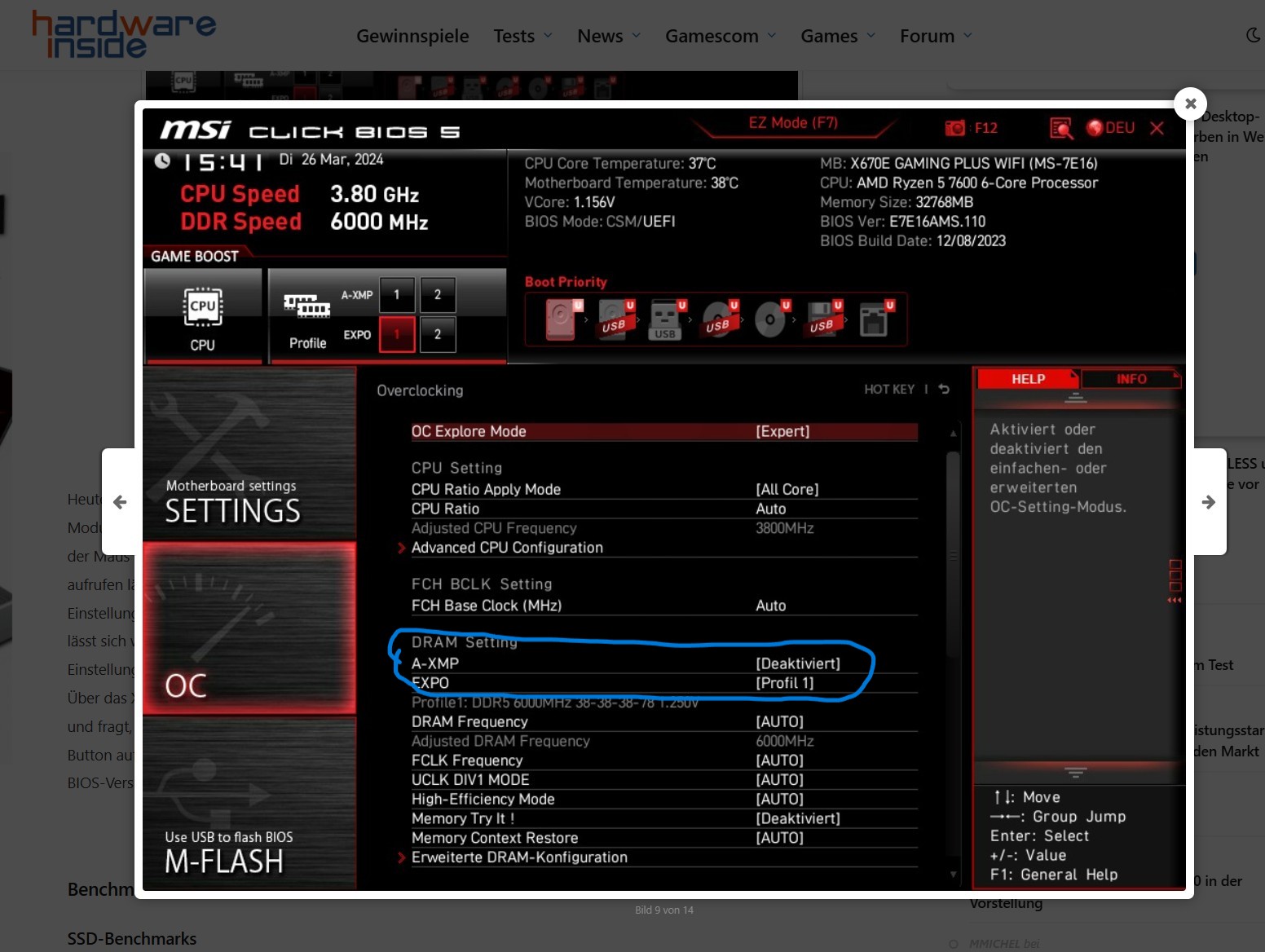This screenshot has height=952, width=1265.
Task: Click help panel top collapse handle
Action: 1076,399
